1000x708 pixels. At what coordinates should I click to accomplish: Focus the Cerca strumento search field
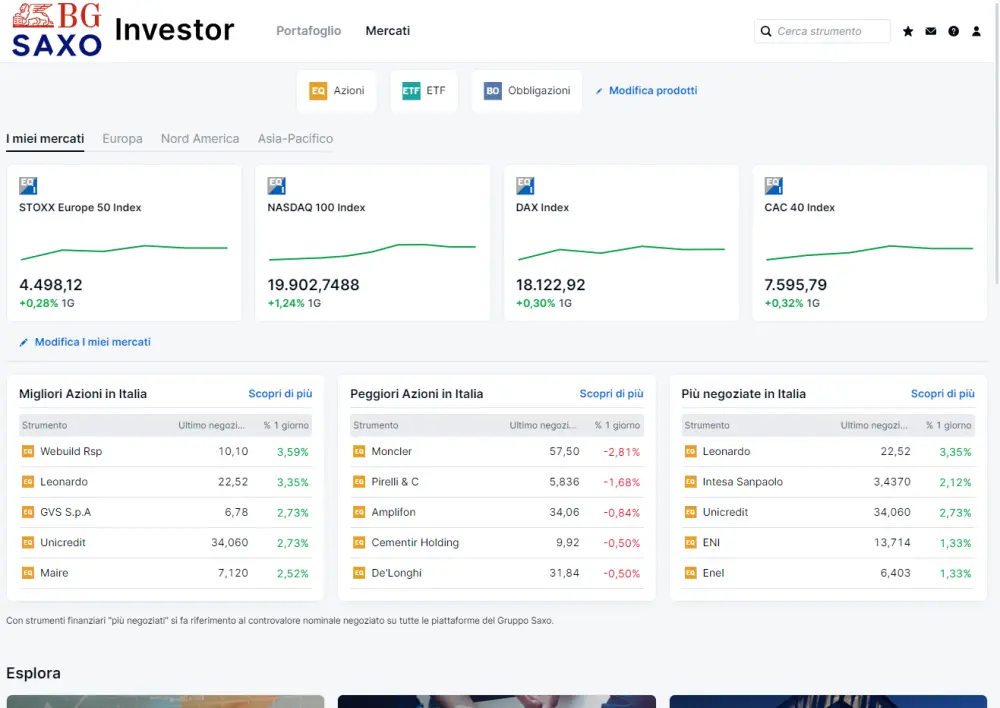point(822,31)
